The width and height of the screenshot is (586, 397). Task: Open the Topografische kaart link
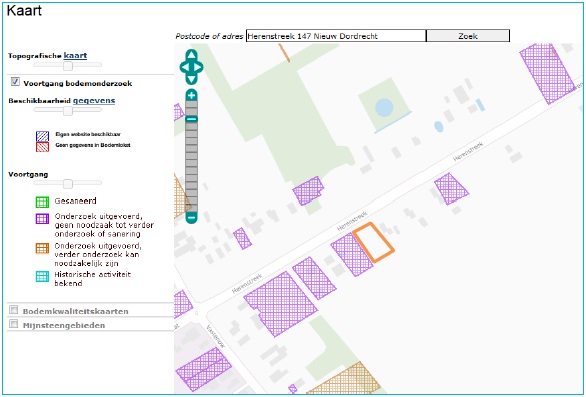[75, 55]
